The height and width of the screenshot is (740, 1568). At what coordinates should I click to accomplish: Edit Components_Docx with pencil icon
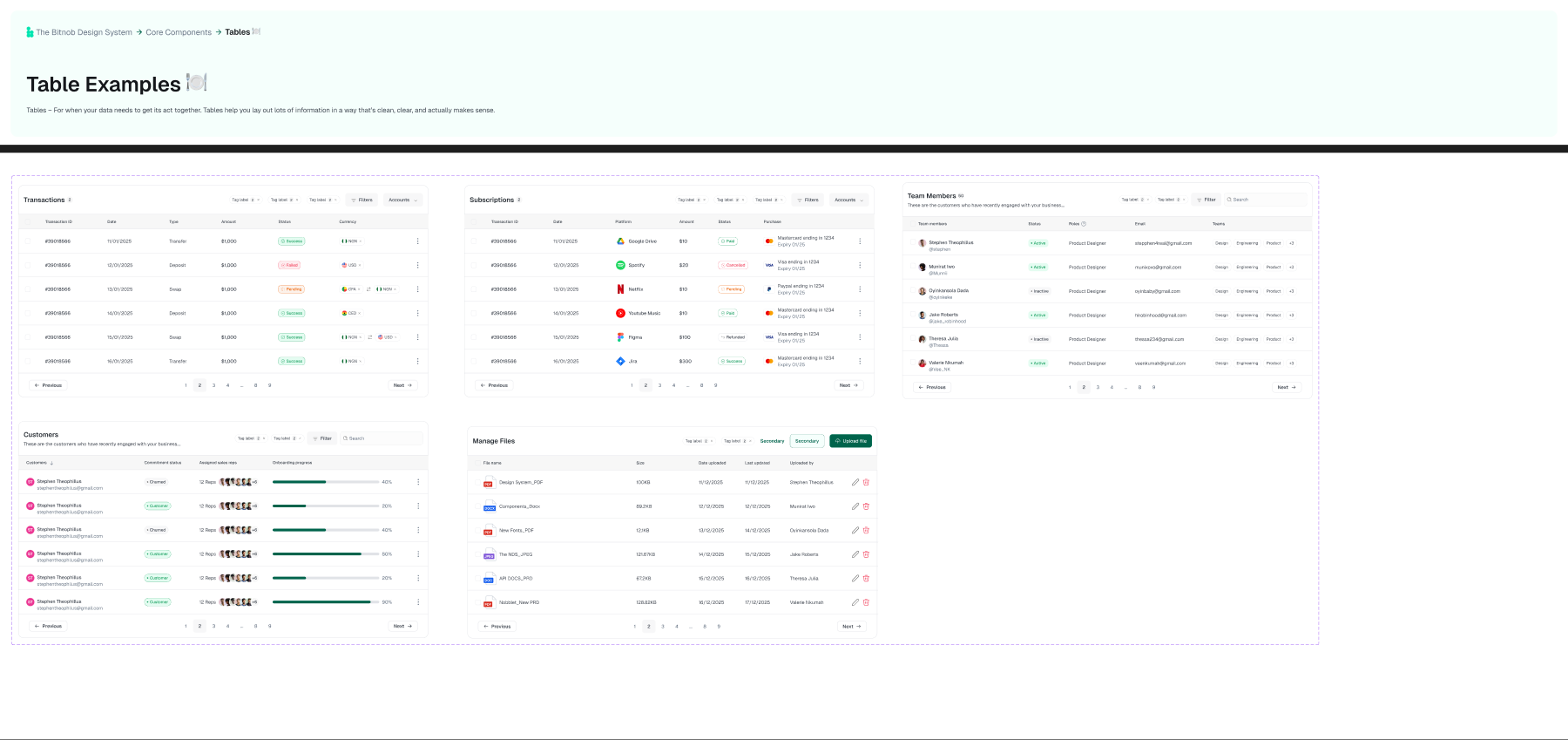point(855,506)
